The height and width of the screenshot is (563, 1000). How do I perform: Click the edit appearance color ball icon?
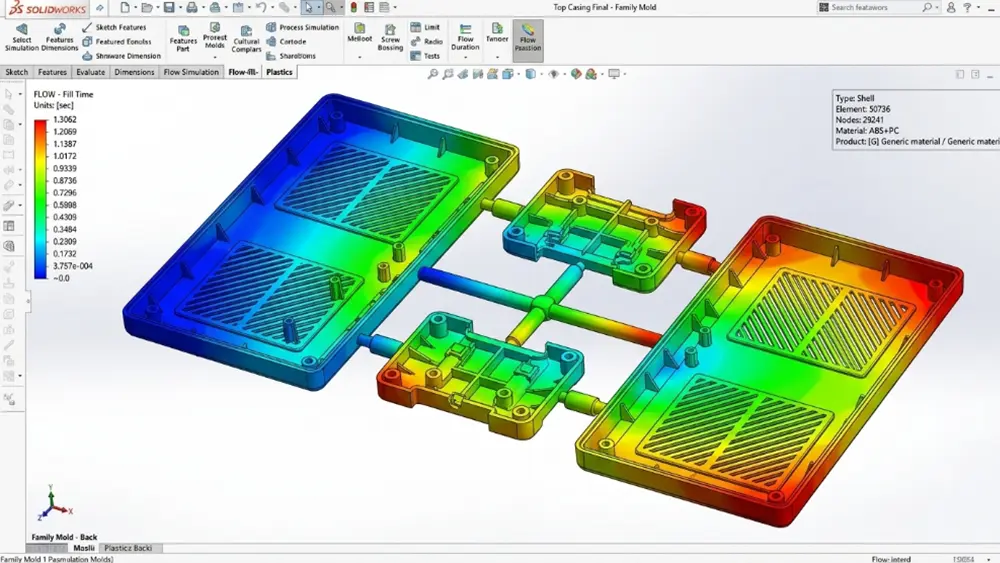click(576, 74)
